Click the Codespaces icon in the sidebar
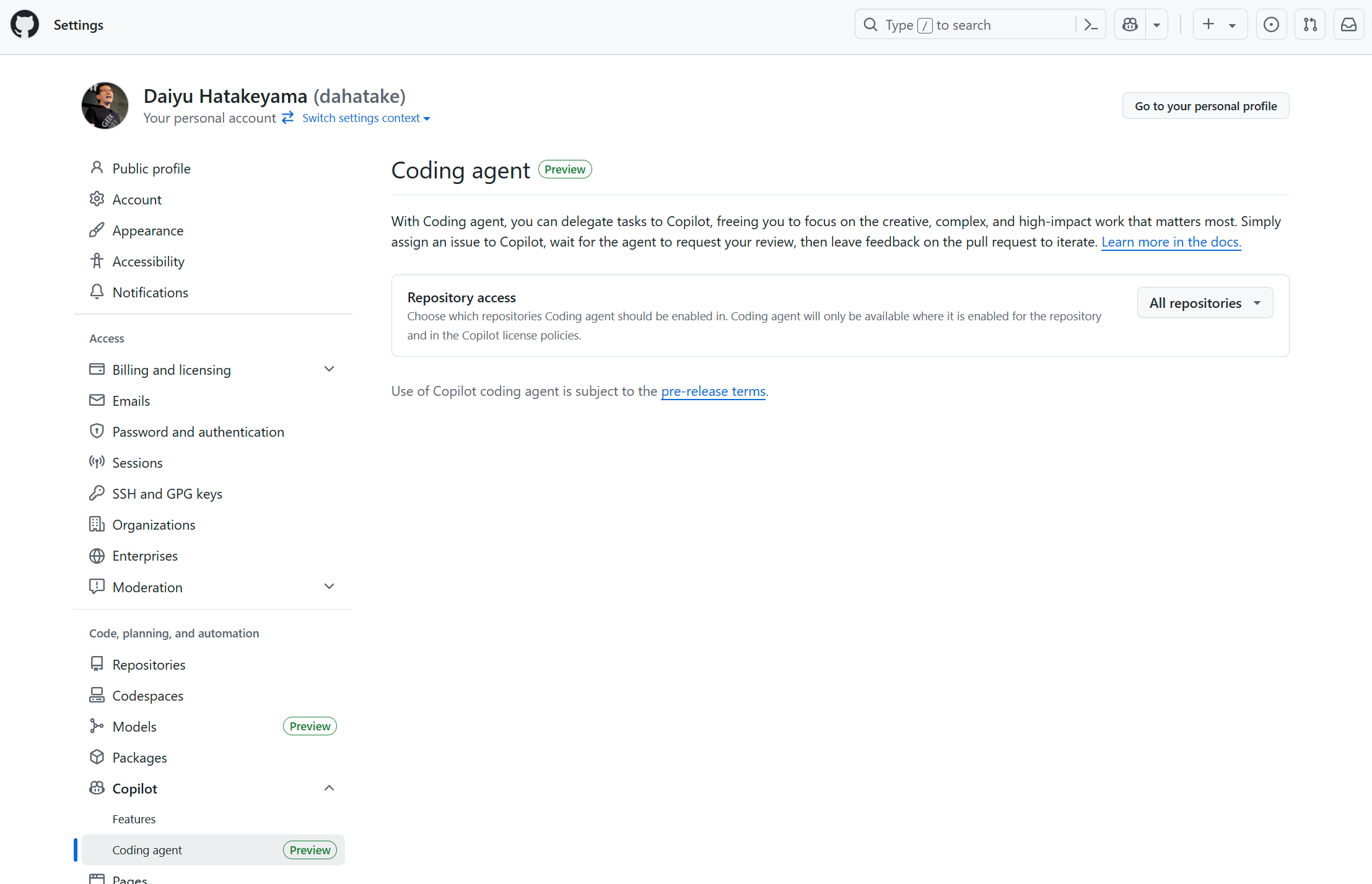Viewport: 1372px width, 884px height. 97,694
